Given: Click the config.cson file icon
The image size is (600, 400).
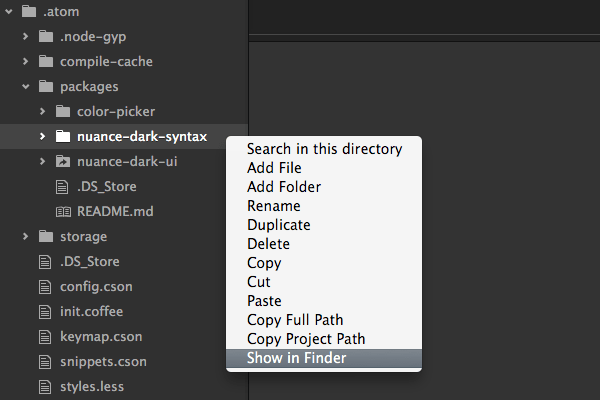Looking at the screenshot, I should [x=45, y=287].
